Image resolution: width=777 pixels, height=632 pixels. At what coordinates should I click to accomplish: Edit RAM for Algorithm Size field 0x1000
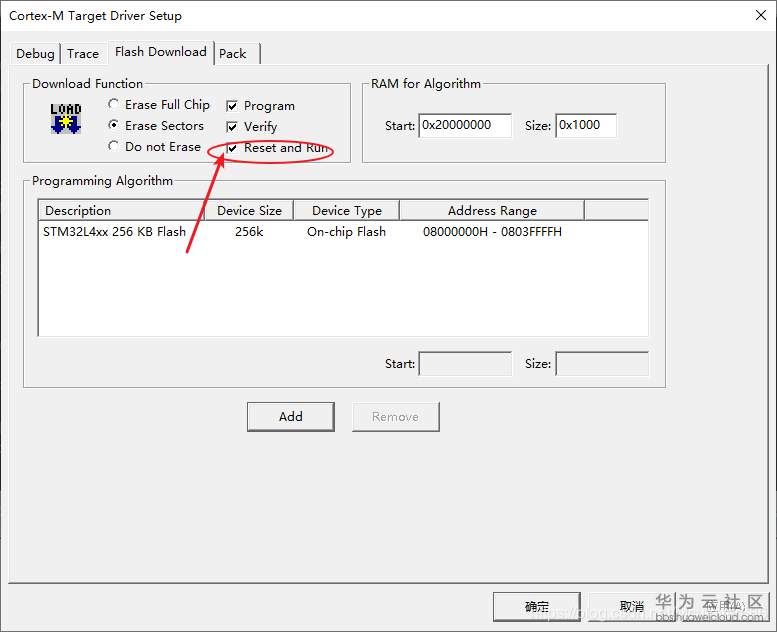pyautogui.click(x=586, y=125)
